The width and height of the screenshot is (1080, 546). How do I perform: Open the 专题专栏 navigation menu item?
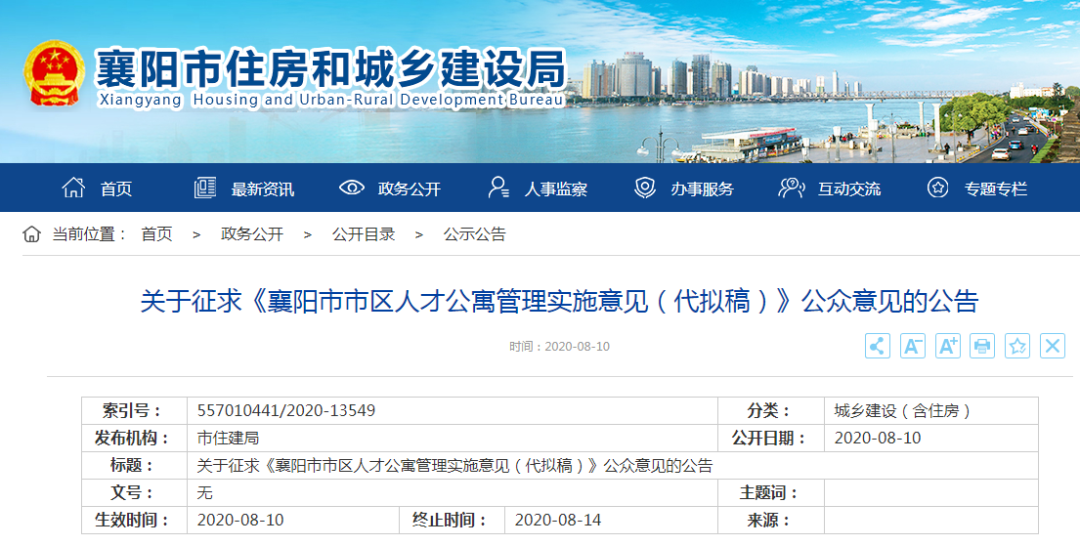pos(995,189)
